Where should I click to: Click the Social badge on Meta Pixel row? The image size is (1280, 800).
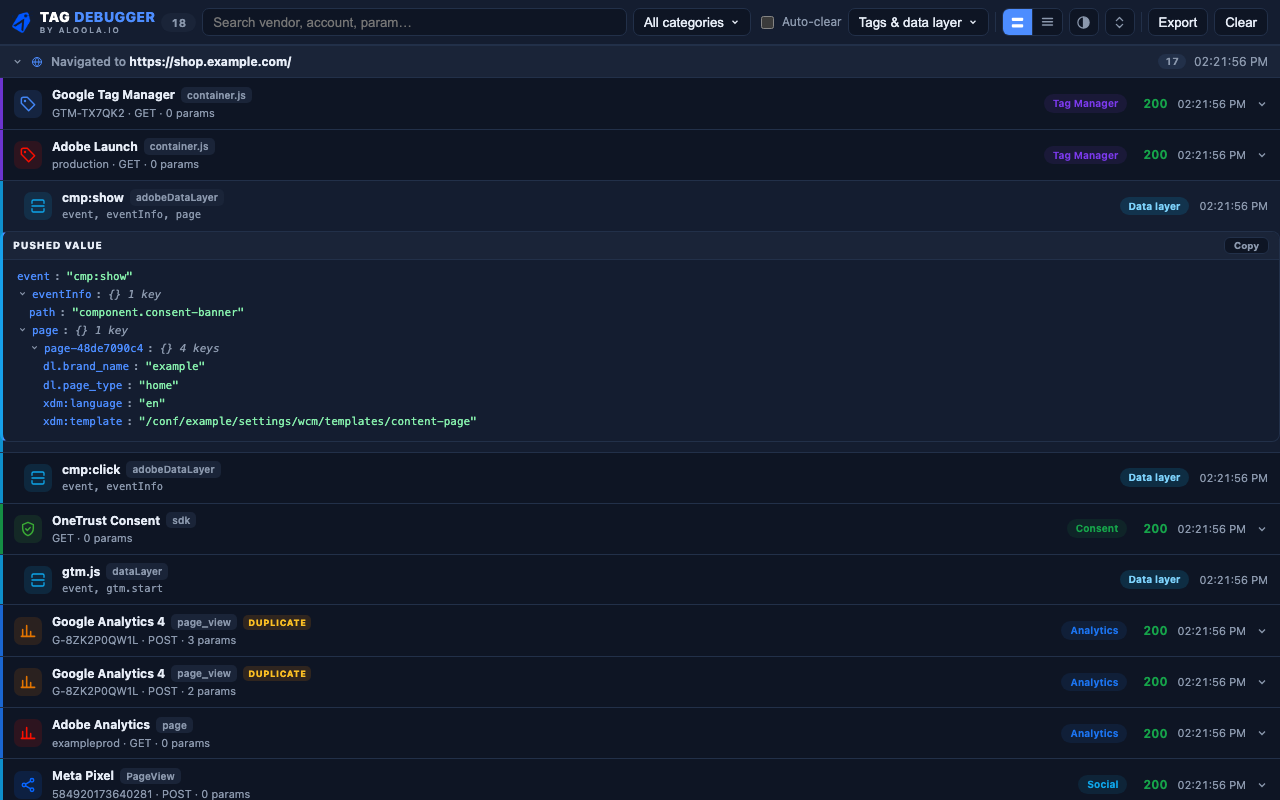[x=1103, y=785]
